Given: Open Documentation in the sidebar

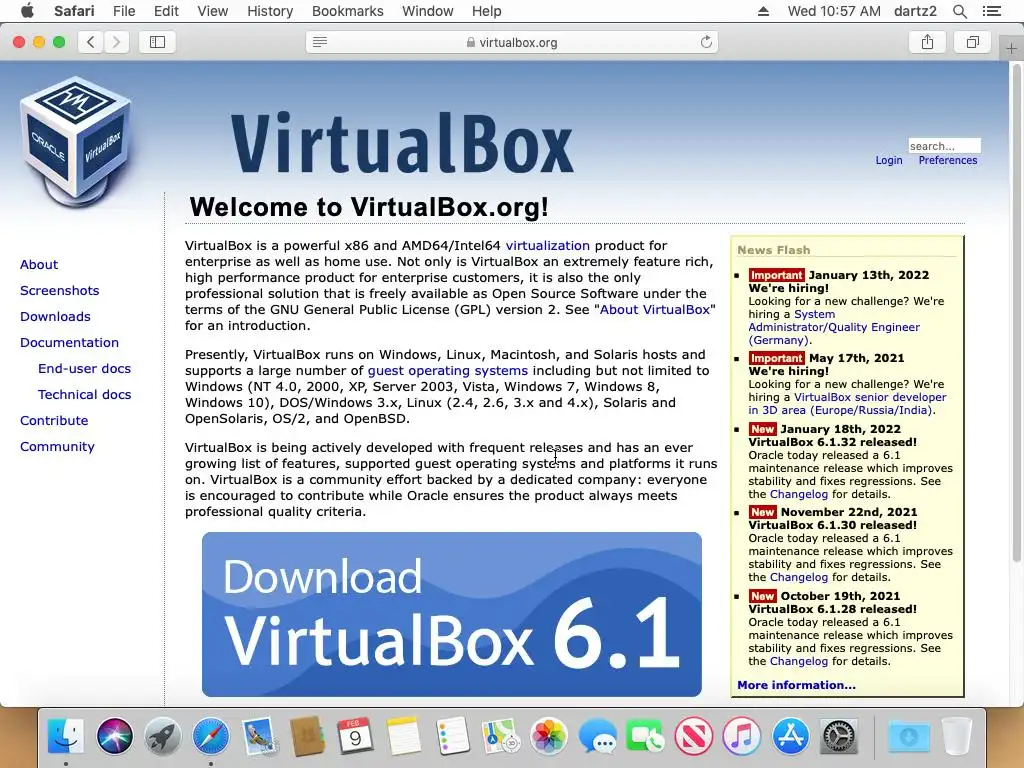Looking at the screenshot, I should pos(69,342).
